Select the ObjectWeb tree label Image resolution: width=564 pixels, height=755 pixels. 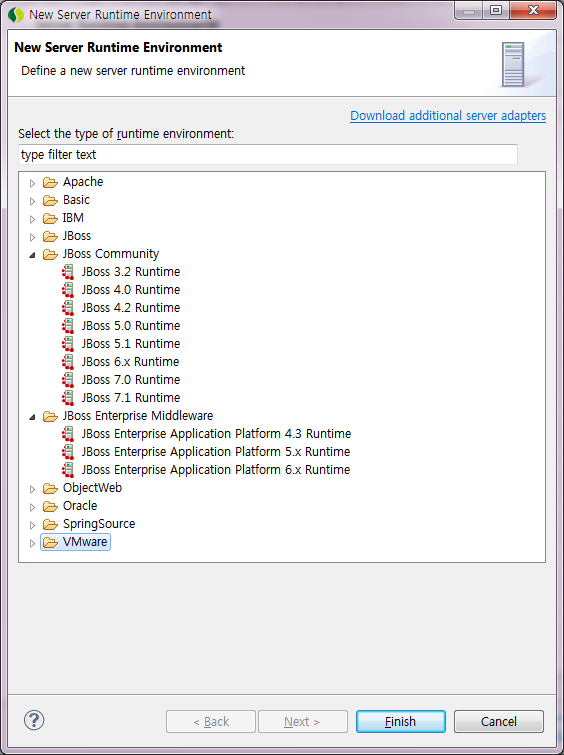click(x=92, y=488)
